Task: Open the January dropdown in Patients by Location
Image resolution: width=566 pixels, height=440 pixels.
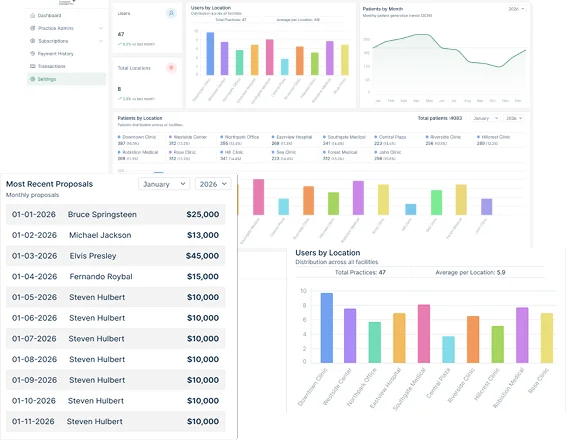Action: 486,118
